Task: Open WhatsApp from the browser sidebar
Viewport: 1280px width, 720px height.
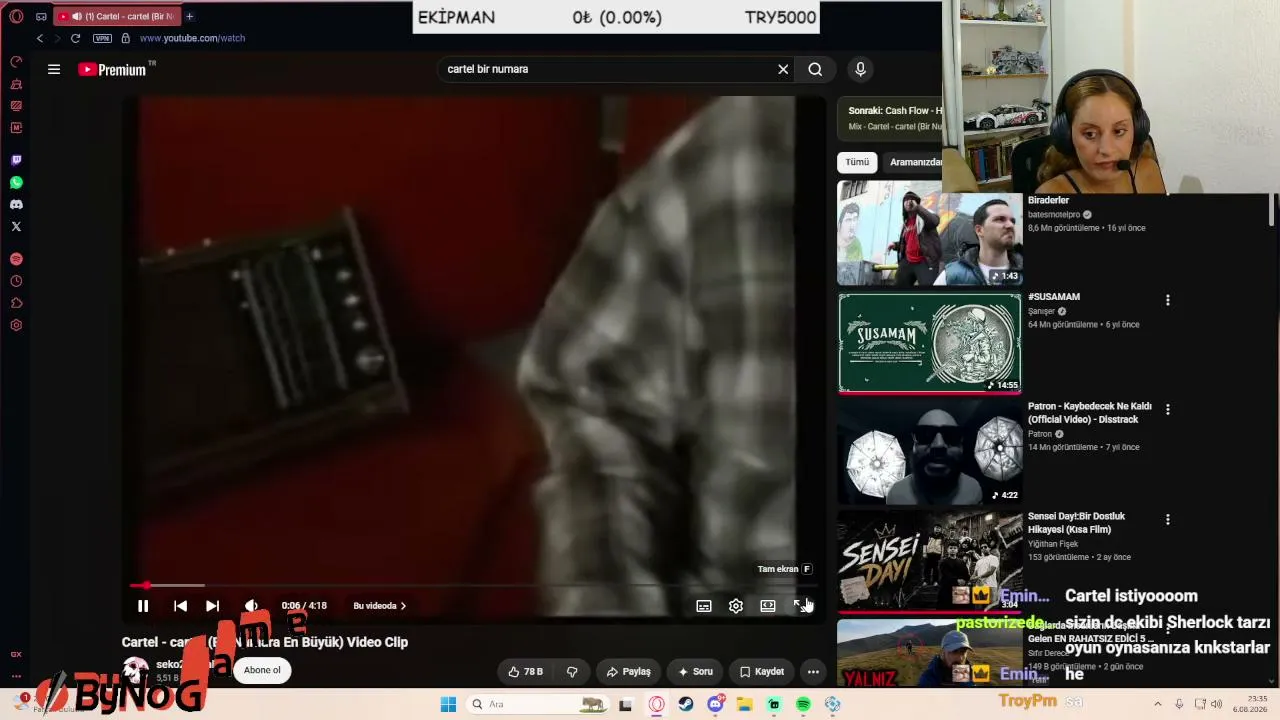Action: (x=16, y=182)
